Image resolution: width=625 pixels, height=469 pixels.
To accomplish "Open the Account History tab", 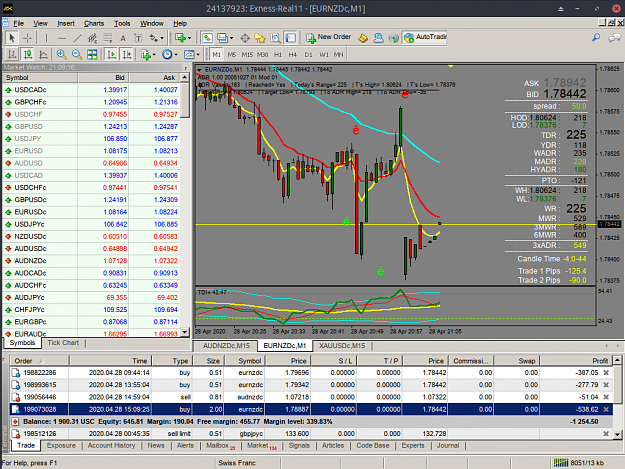I will [111, 445].
